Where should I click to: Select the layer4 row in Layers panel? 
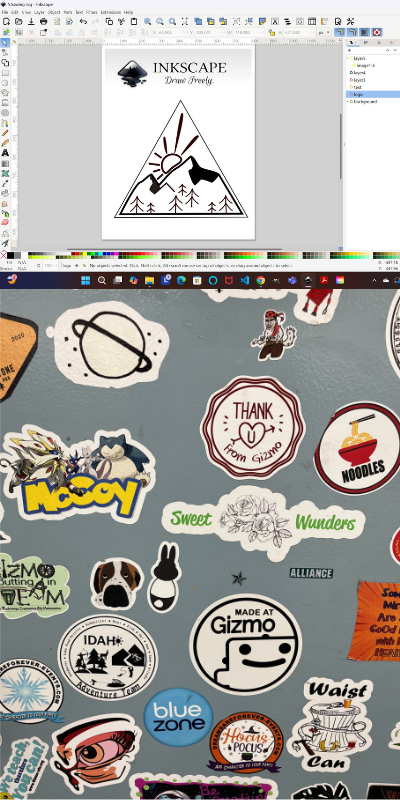tap(372, 72)
